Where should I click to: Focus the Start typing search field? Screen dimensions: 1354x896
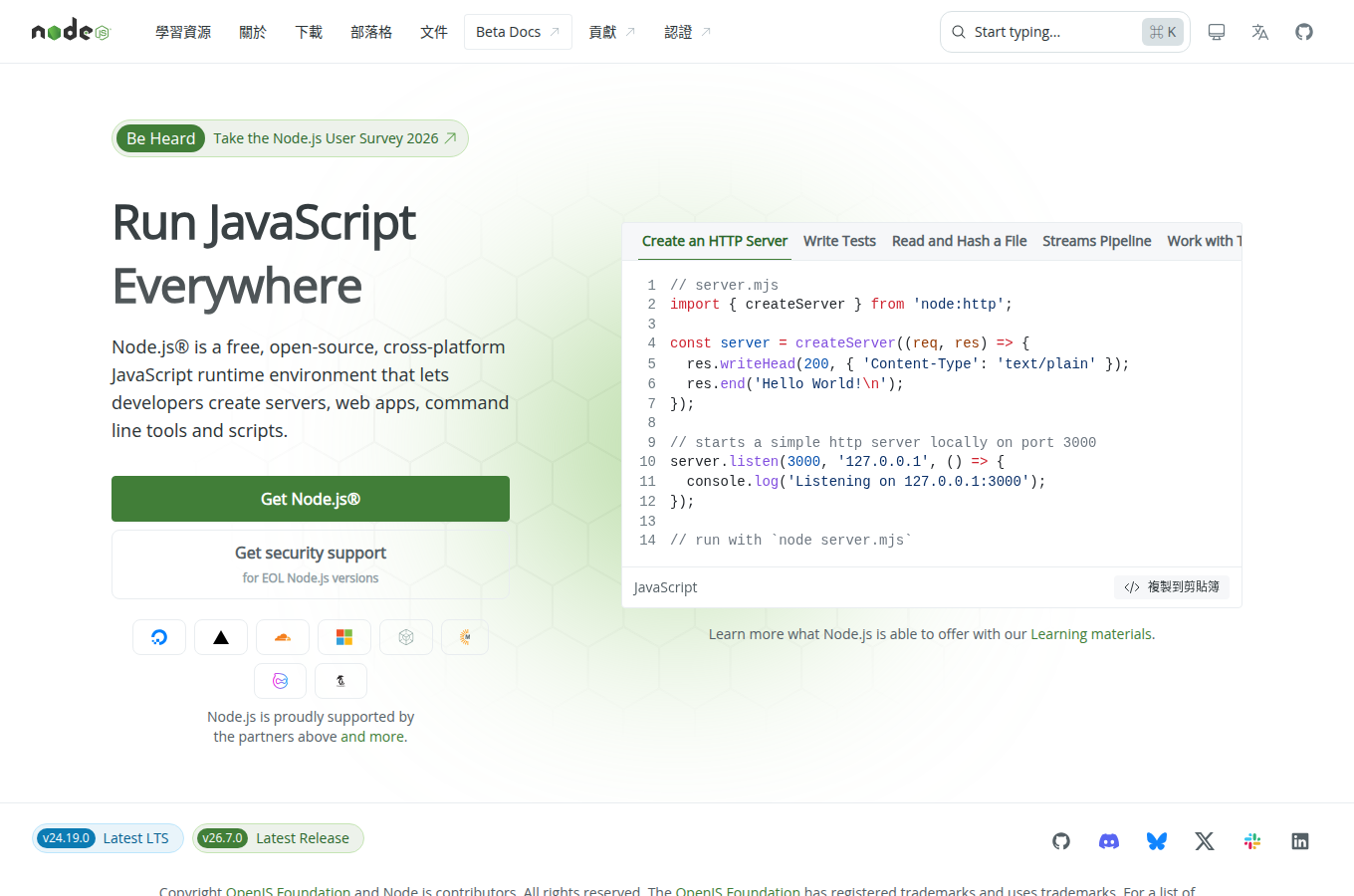(1065, 32)
